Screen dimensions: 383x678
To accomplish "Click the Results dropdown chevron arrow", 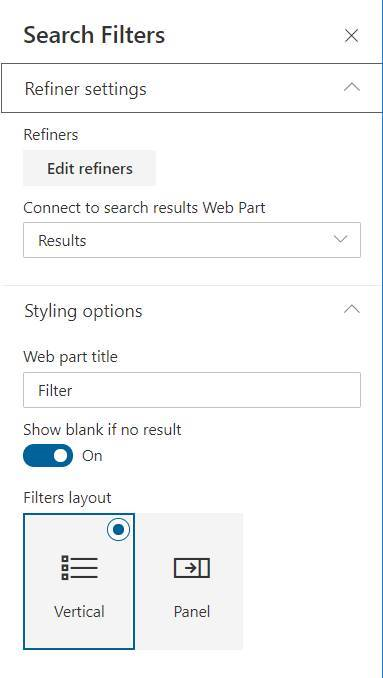I will tap(341, 240).
